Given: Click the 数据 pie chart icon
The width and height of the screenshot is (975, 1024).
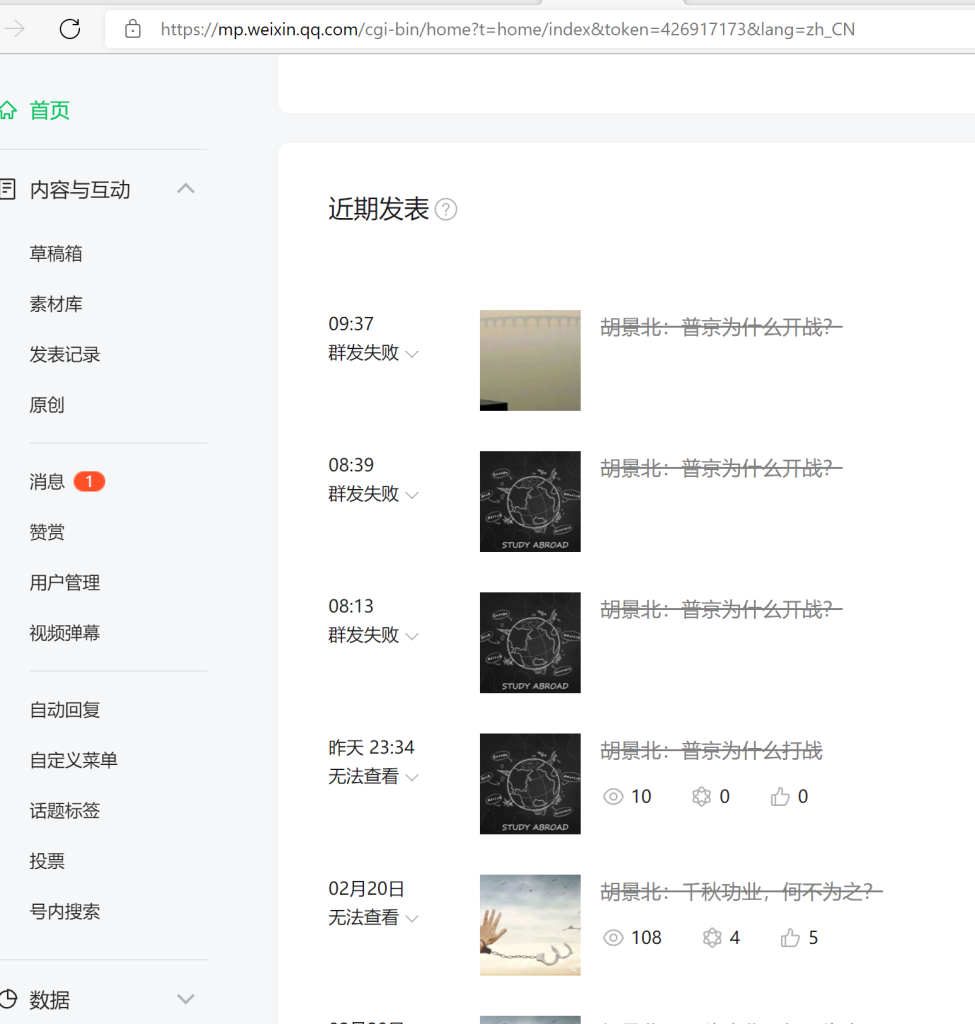Looking at the screenshot, I should click(8, 999).
